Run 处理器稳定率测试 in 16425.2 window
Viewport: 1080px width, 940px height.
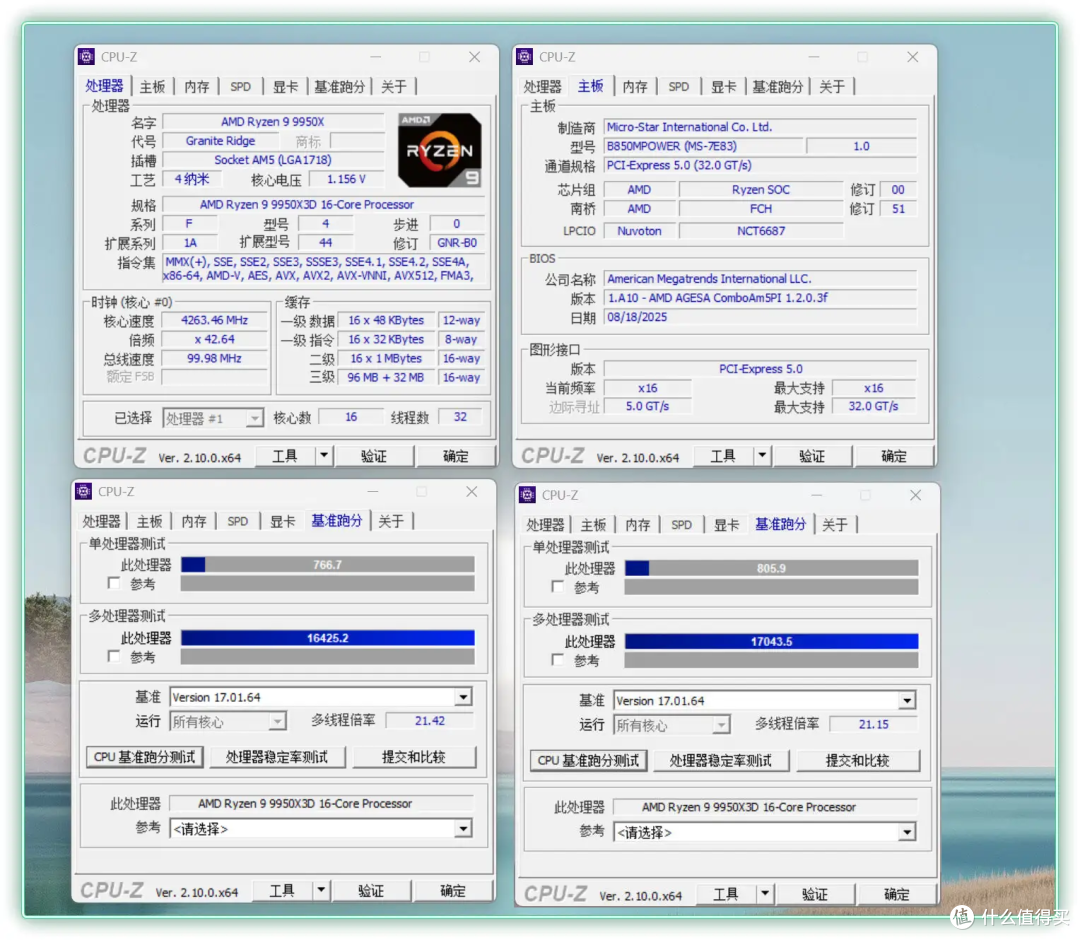tap(277, 757)
